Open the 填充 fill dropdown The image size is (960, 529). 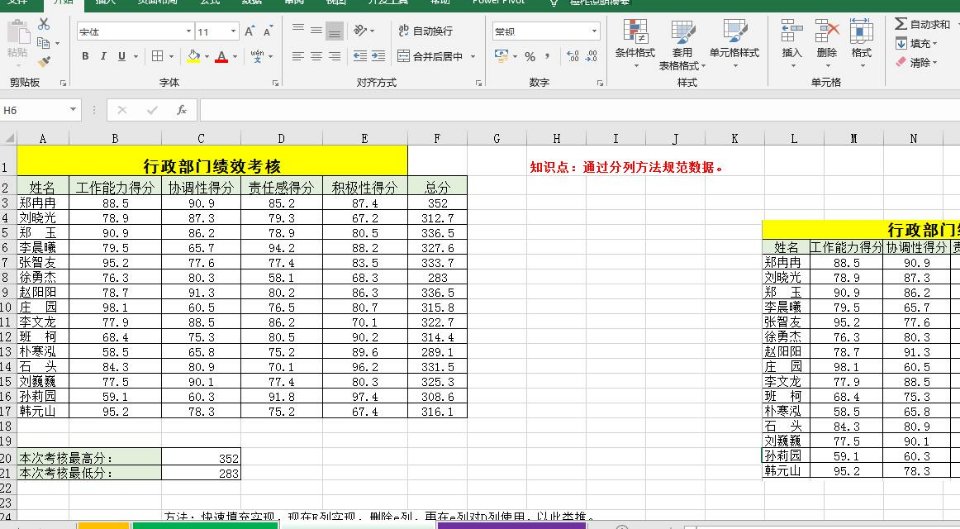click(917, 43)
